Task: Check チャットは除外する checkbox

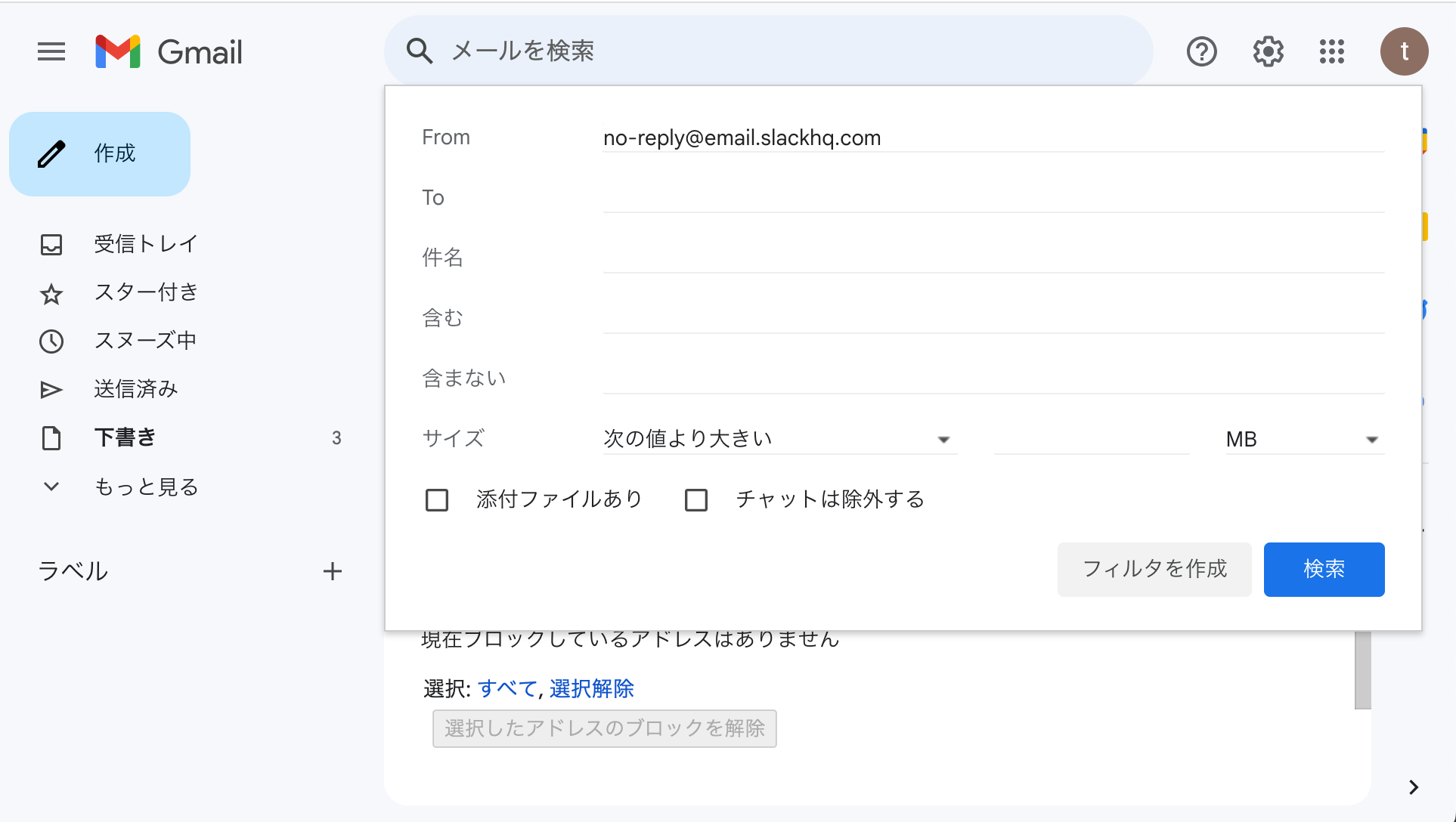Action: (x=696, y=500)
